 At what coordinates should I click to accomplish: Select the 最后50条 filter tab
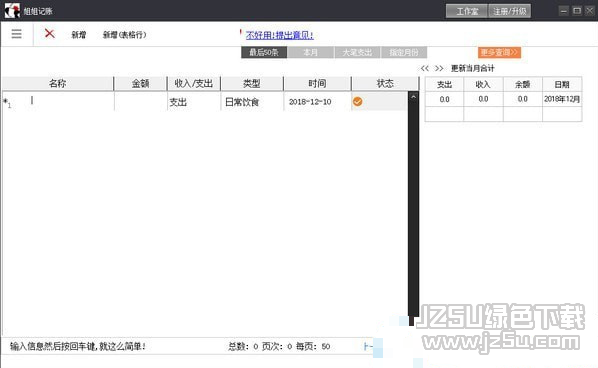click(264, 52)
